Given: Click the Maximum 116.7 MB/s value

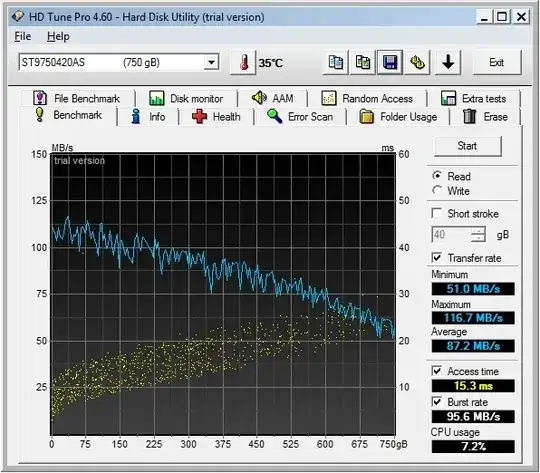Looking at the screenshot, I should coord(473,318).
